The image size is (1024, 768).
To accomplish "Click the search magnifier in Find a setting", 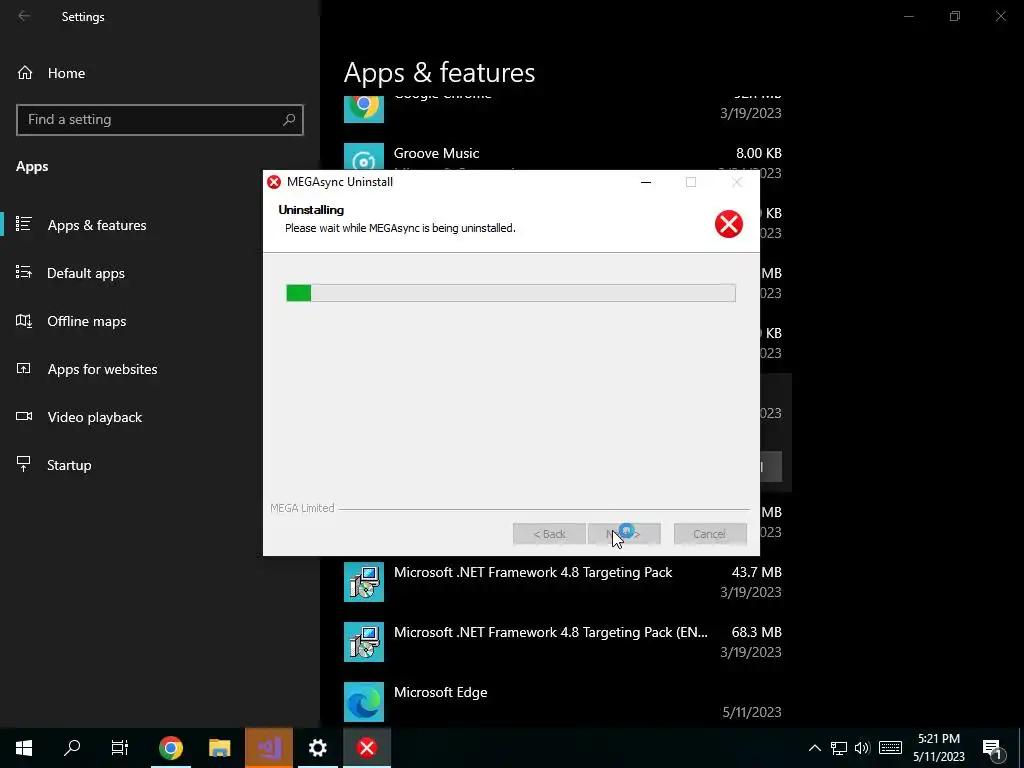I will click(x=289, y=120).
